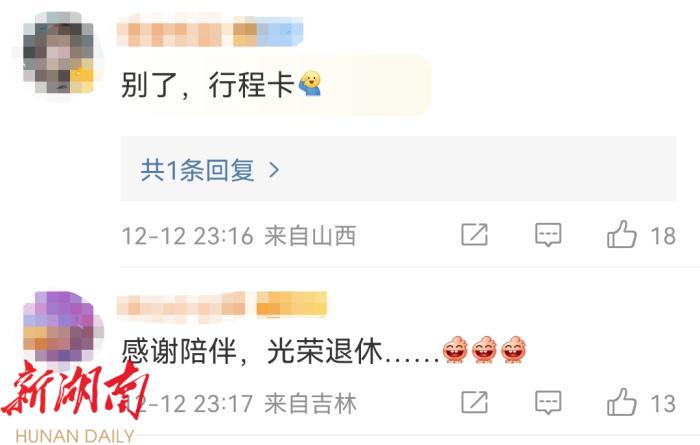This screenshot has width=700, height=445.
Task: Select the comment text 感谢陪伴，光荣退休
Action: coord(252,351)
